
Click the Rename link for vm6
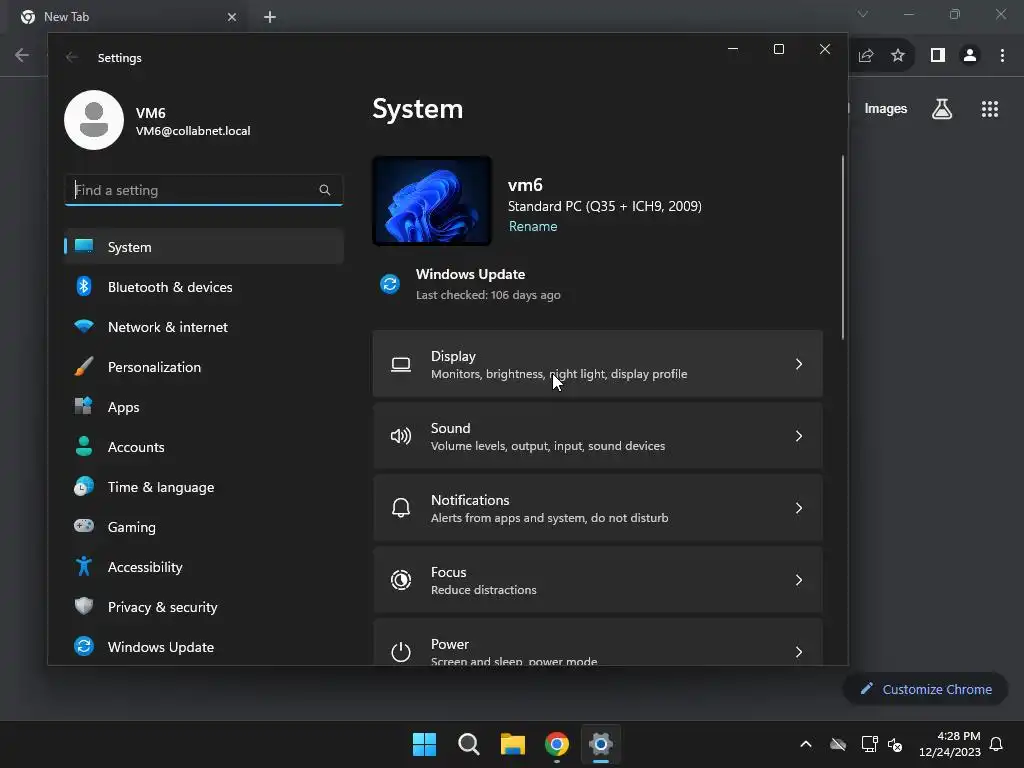533,226
